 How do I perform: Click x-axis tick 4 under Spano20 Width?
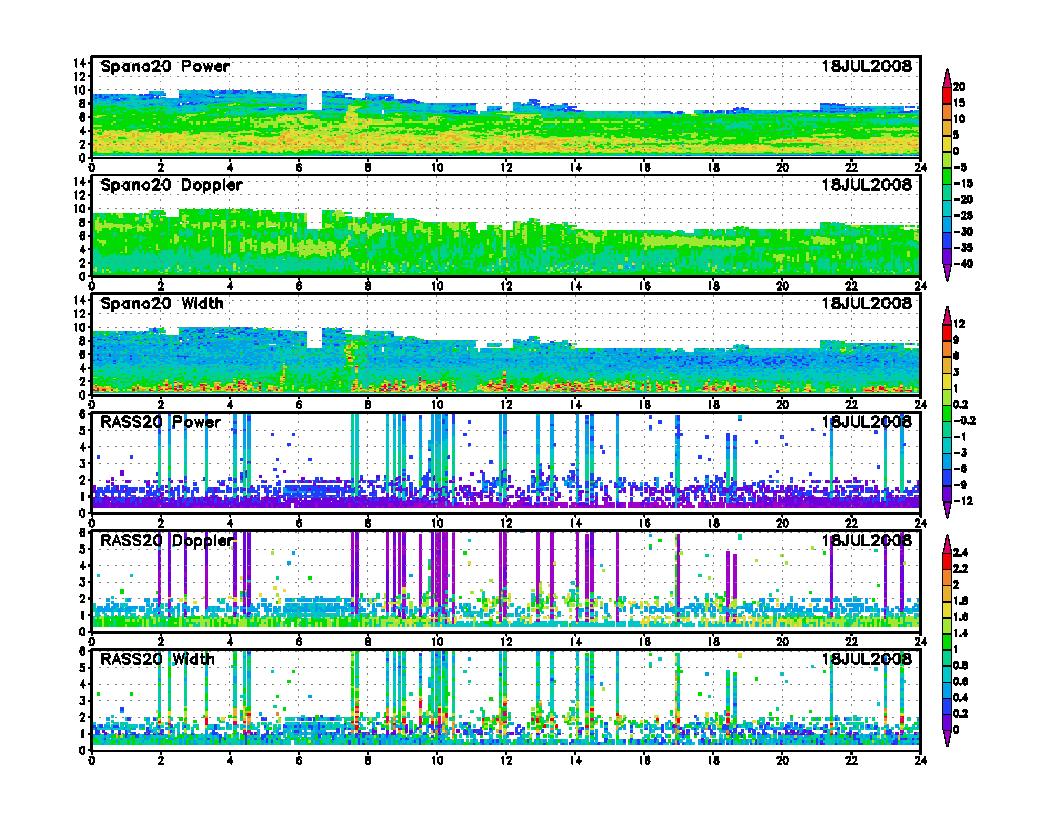pyautogui.click(x=230, y=405)
